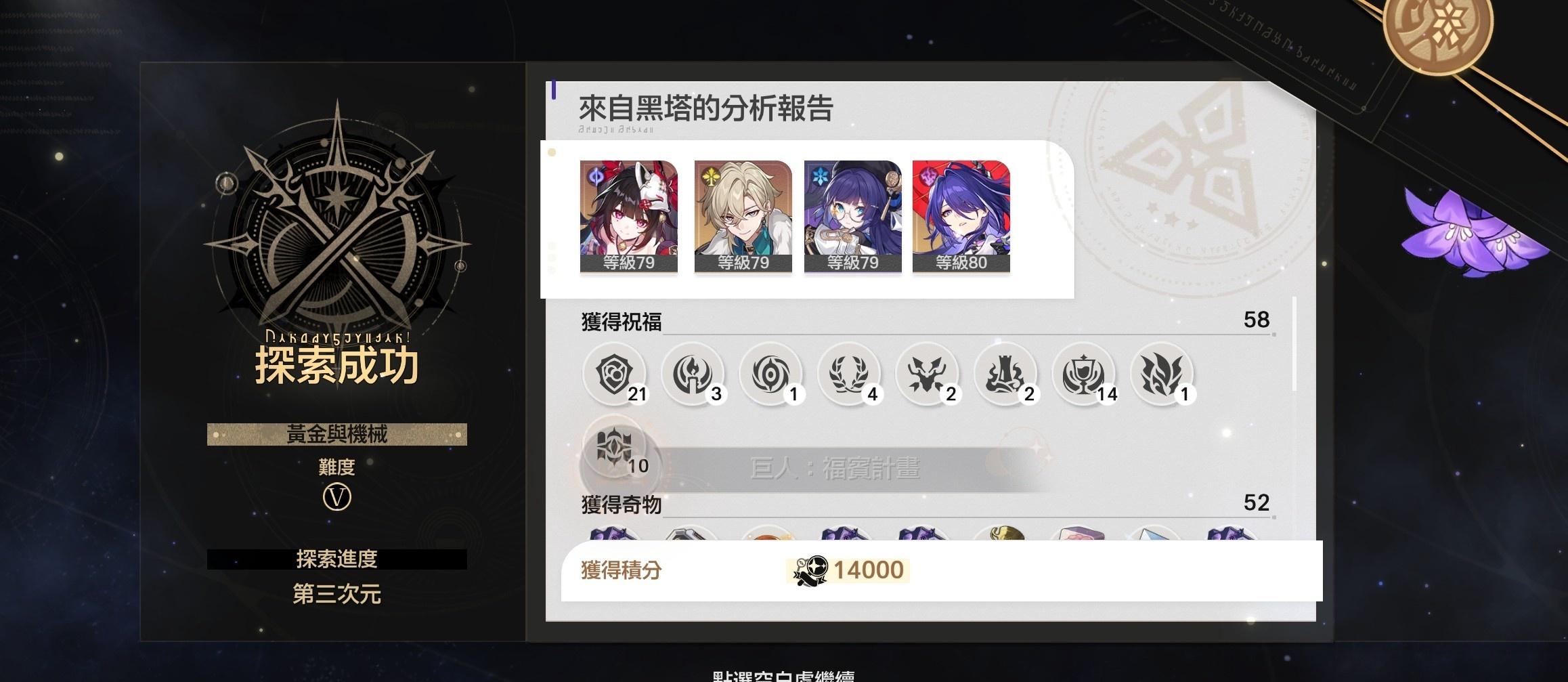This screenshot has height=682, width=1568.
Task: Click the 點選空白處繼續 continue prompt
Action: point(783,676)
